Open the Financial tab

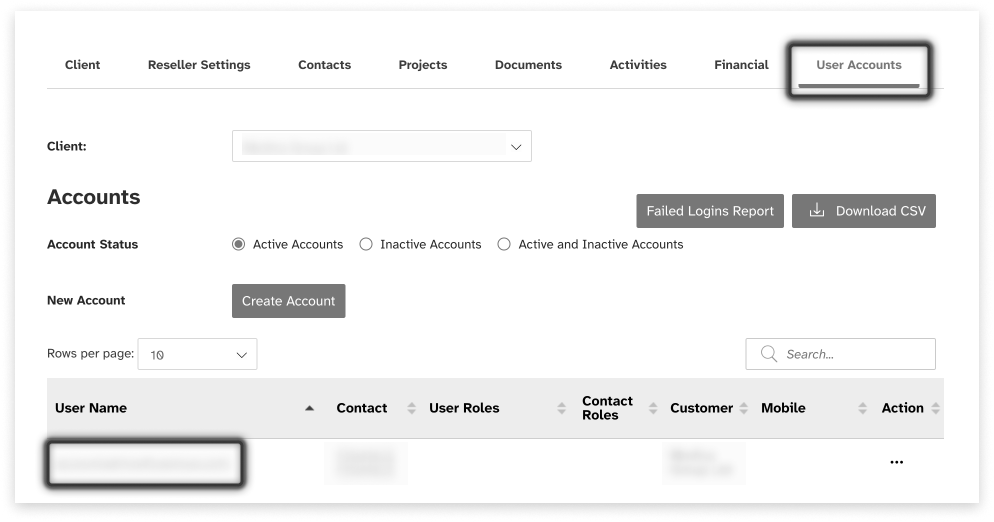pyautogui.click(x=741, y=65)
